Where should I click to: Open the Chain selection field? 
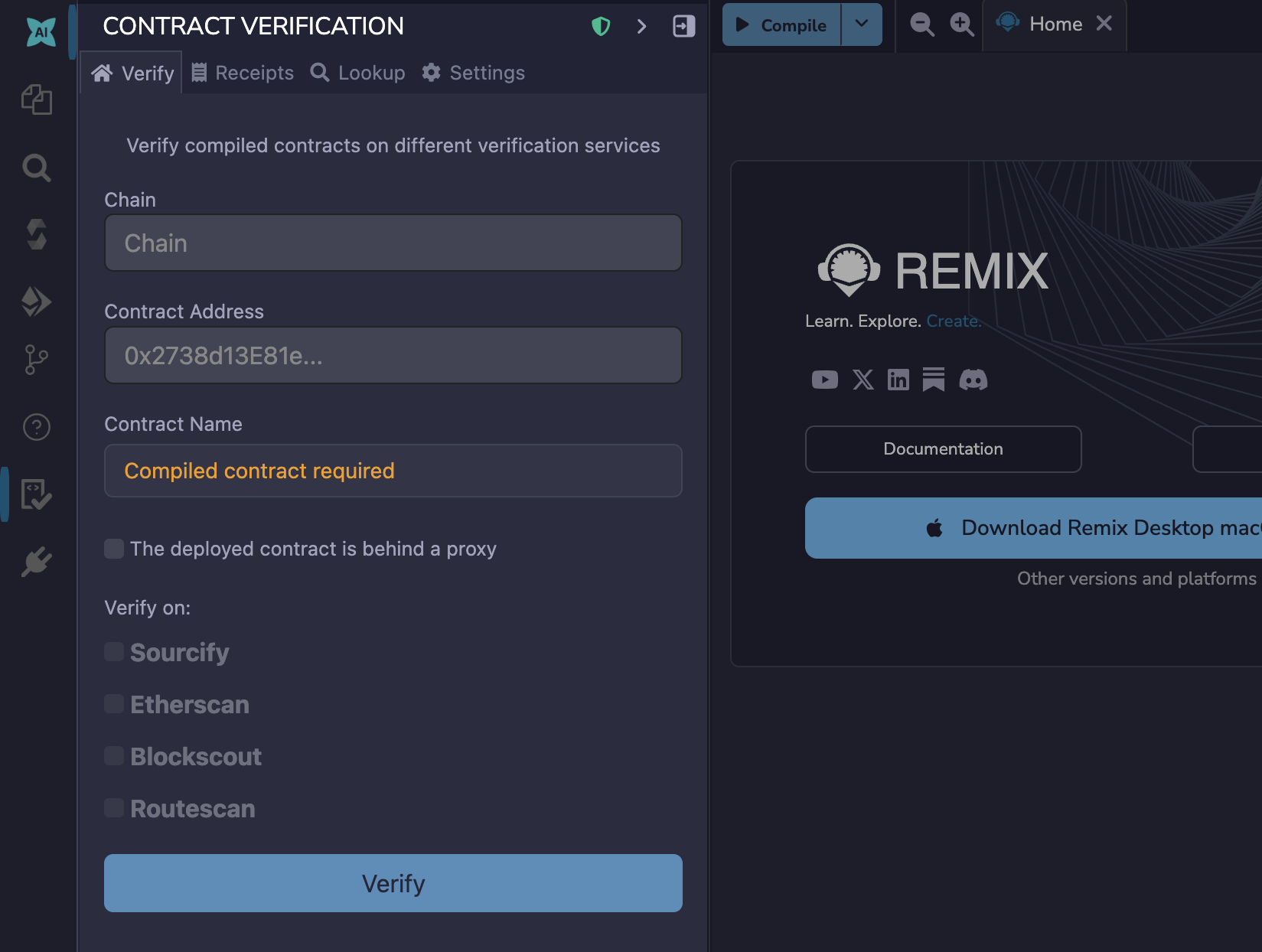pos(393,243)
